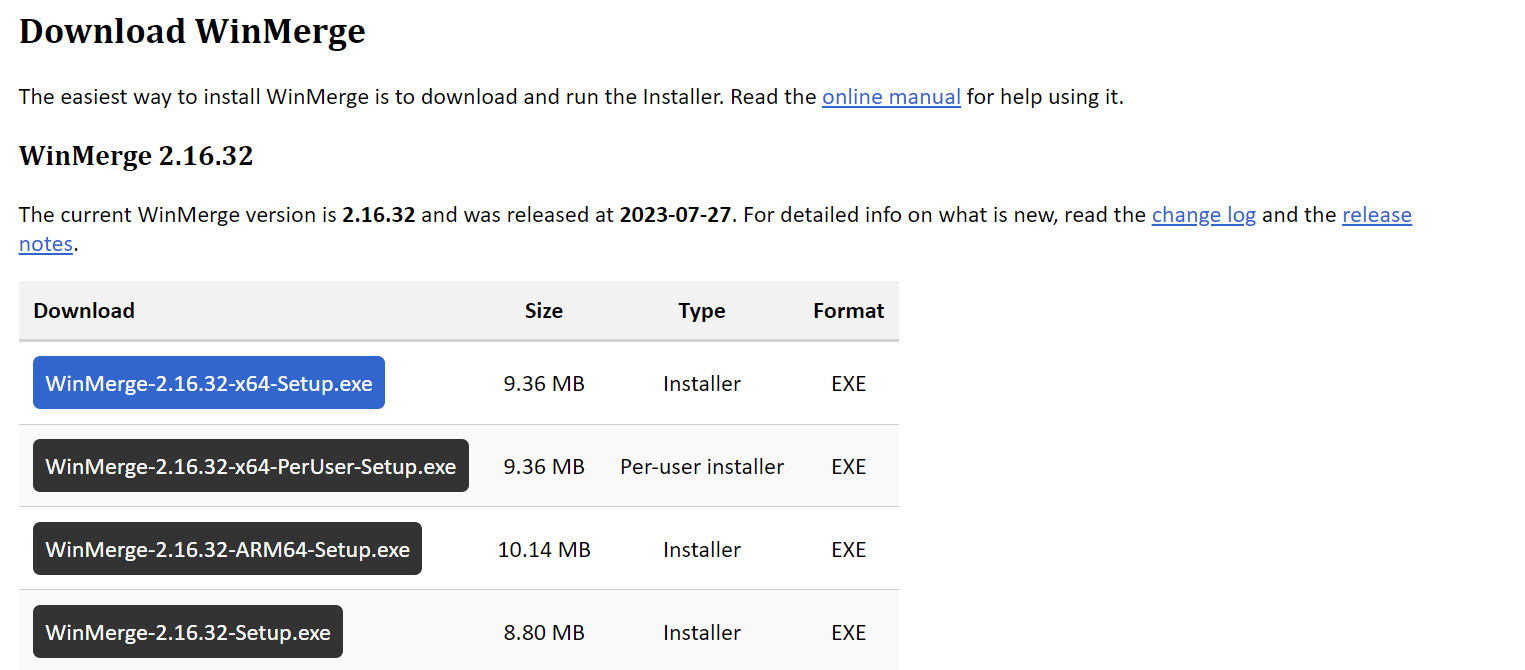Image resolution: width=1525 pixels, height=670 pixels.
Task: Download WinMerge-2.16.32-Setup.exe
Action: 188,632
